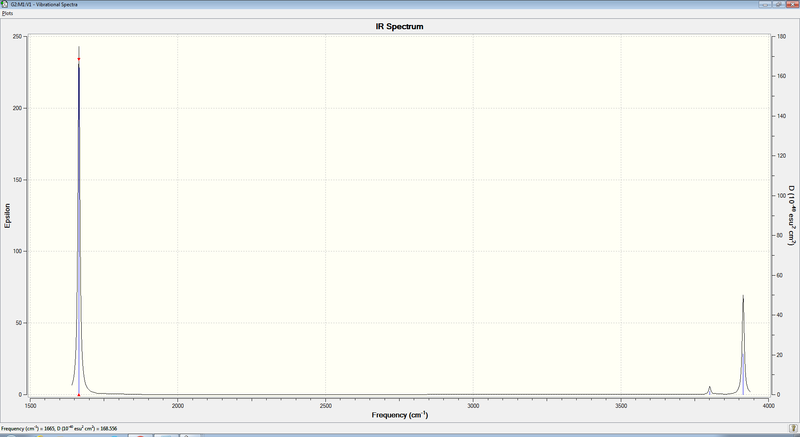The height and width of the screenshot is (437, 800).
Task: Select the red marker at base of 1665 peak
Action: (x=79, y=395)
